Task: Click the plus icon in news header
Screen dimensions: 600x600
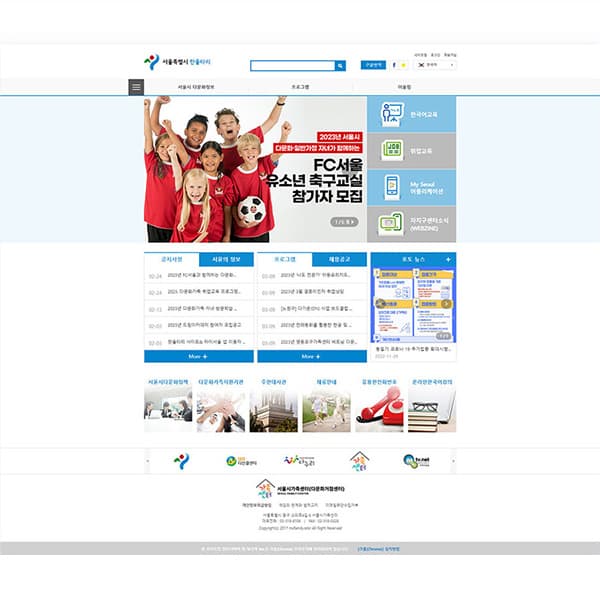Action: click(x=448, y=259)
